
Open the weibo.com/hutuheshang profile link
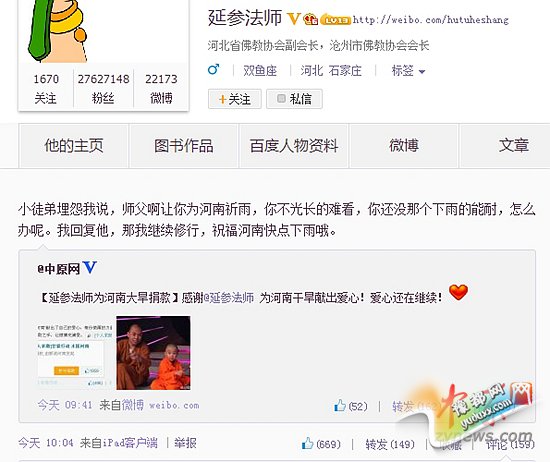coord(430,20)
